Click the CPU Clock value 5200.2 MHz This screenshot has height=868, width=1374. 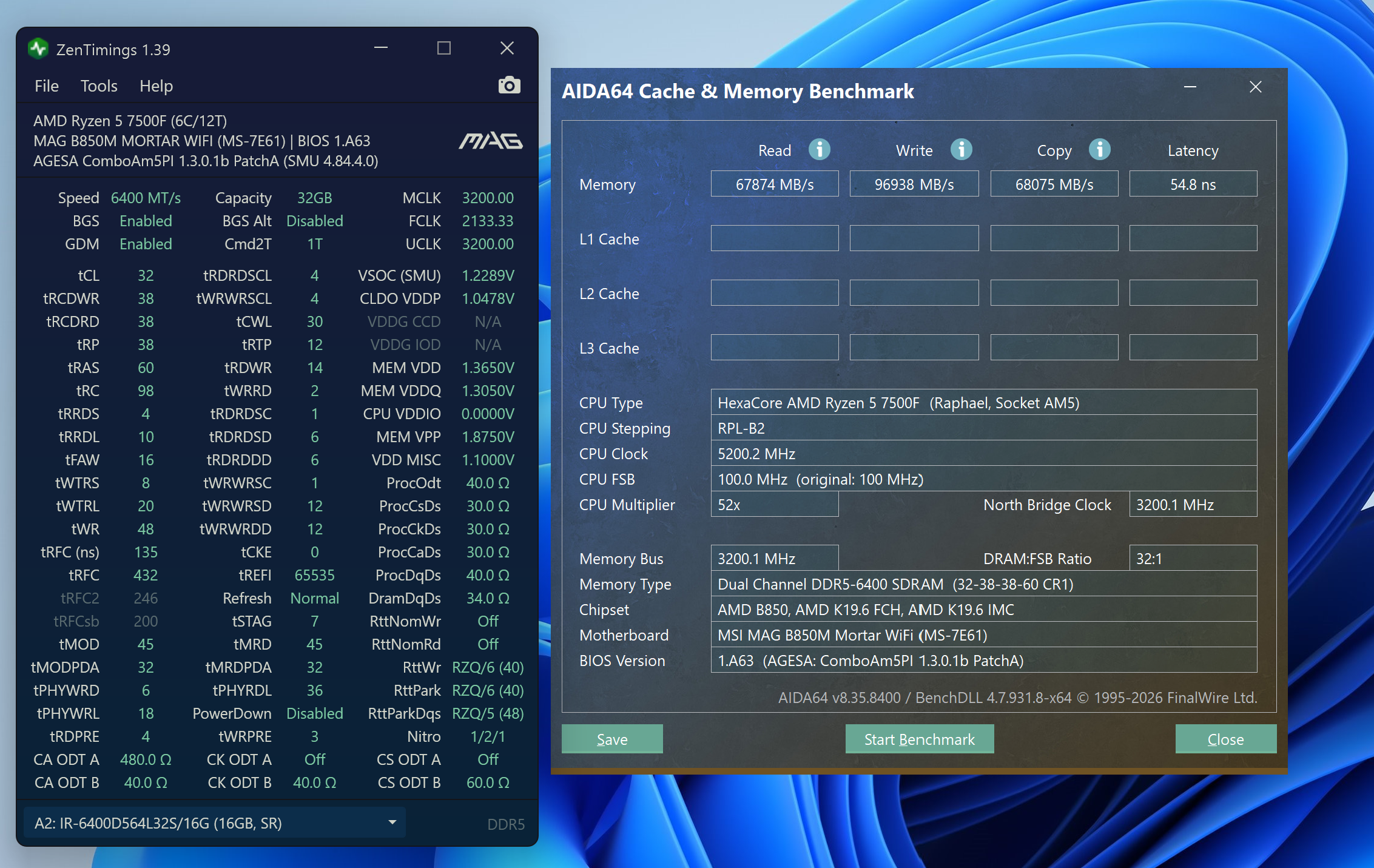click(x=984, y=454)
